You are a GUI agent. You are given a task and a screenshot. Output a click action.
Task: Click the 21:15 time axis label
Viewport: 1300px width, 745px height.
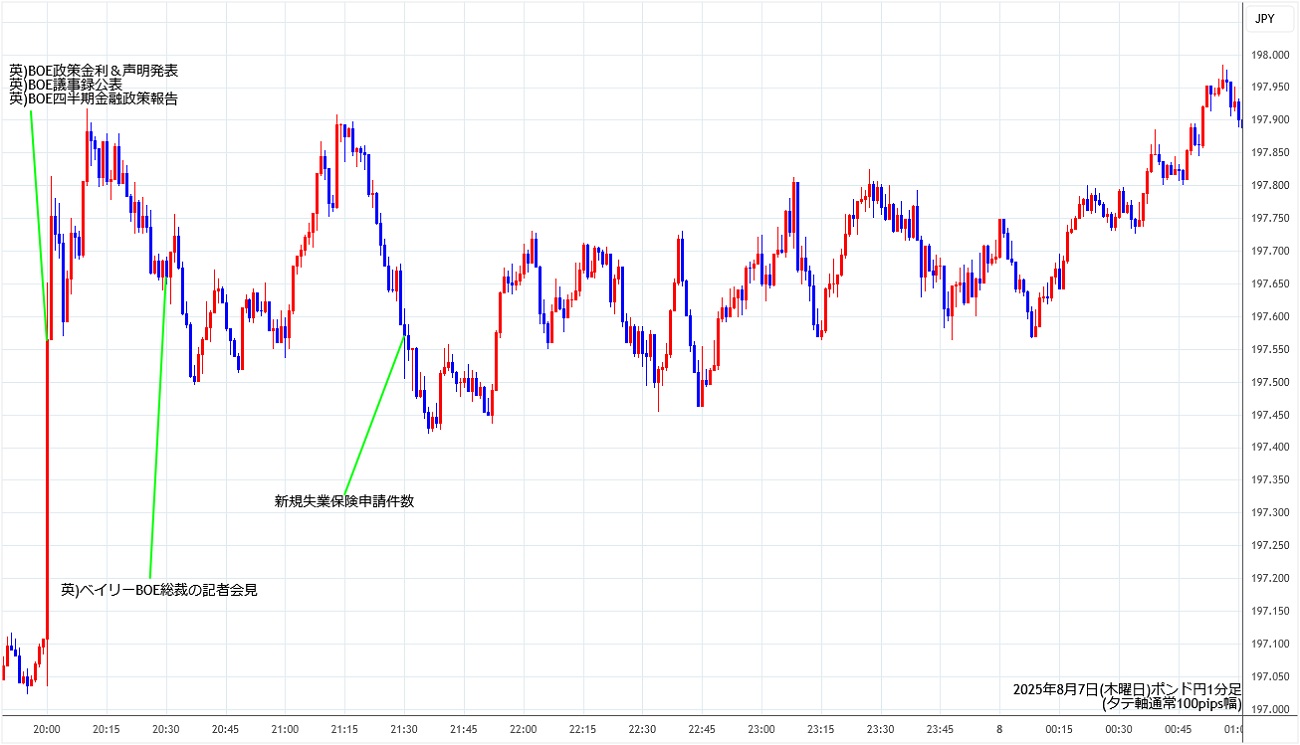pyautogui.click(x=345, y=729)
